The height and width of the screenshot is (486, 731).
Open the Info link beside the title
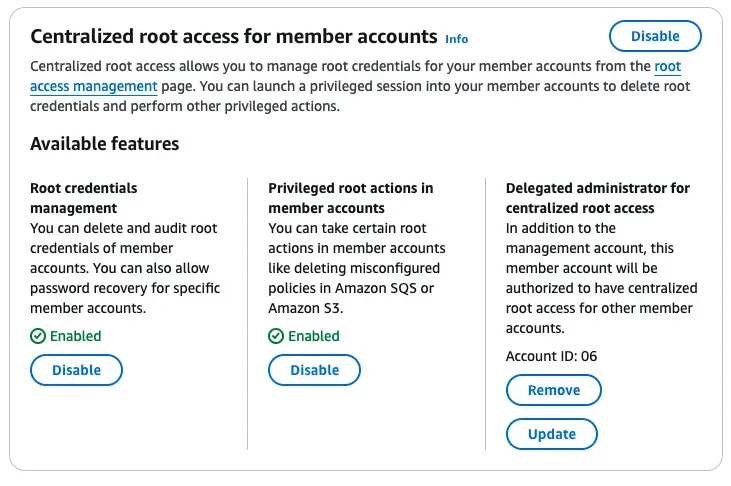point(456,39)
